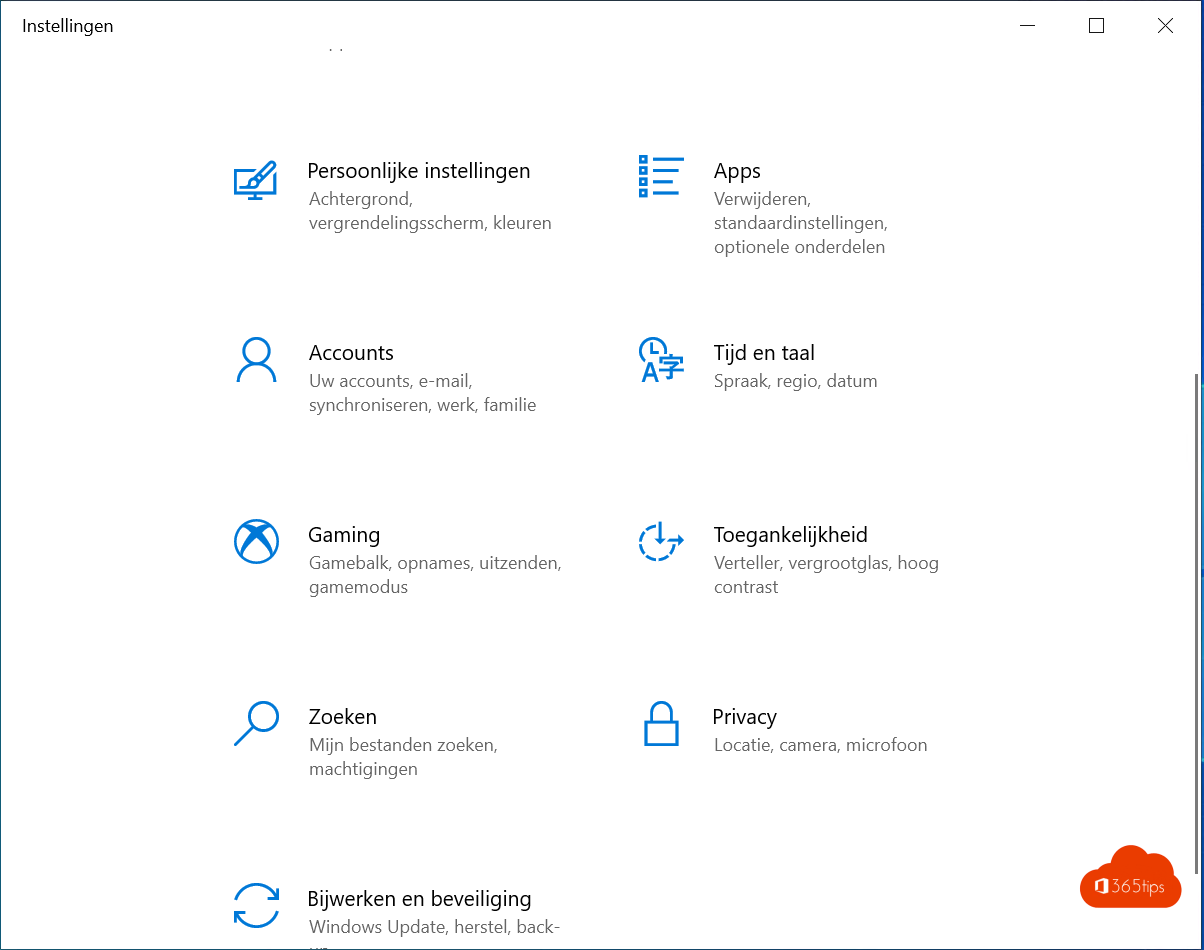
Task: Open Persoonlijke instellingen category title
Action: coord(419,171)
